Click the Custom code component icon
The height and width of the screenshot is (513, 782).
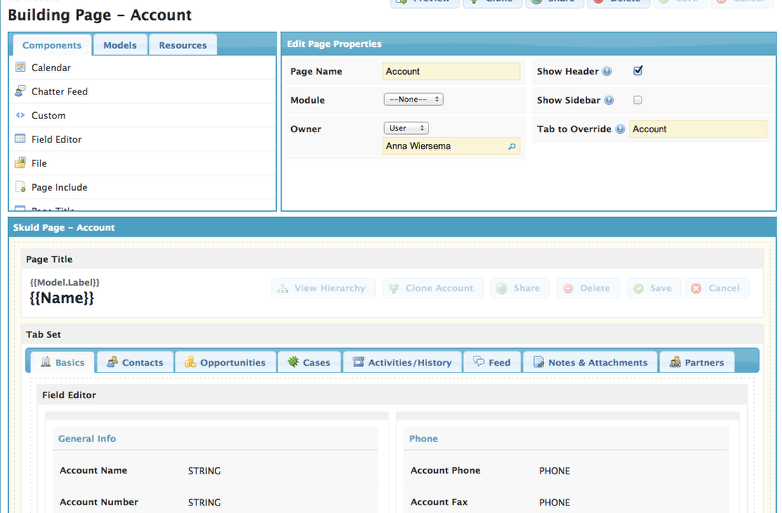[20, 115]
